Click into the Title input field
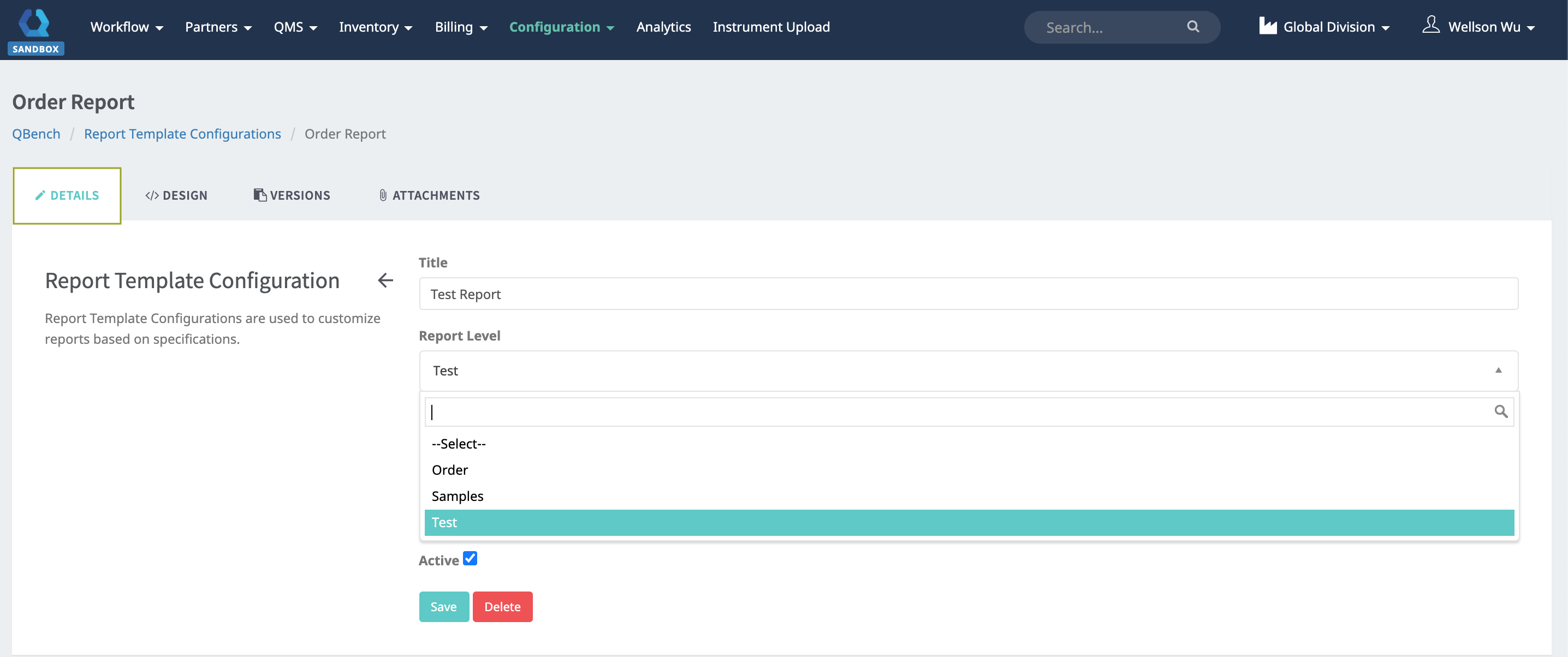 tap(968, 295)
